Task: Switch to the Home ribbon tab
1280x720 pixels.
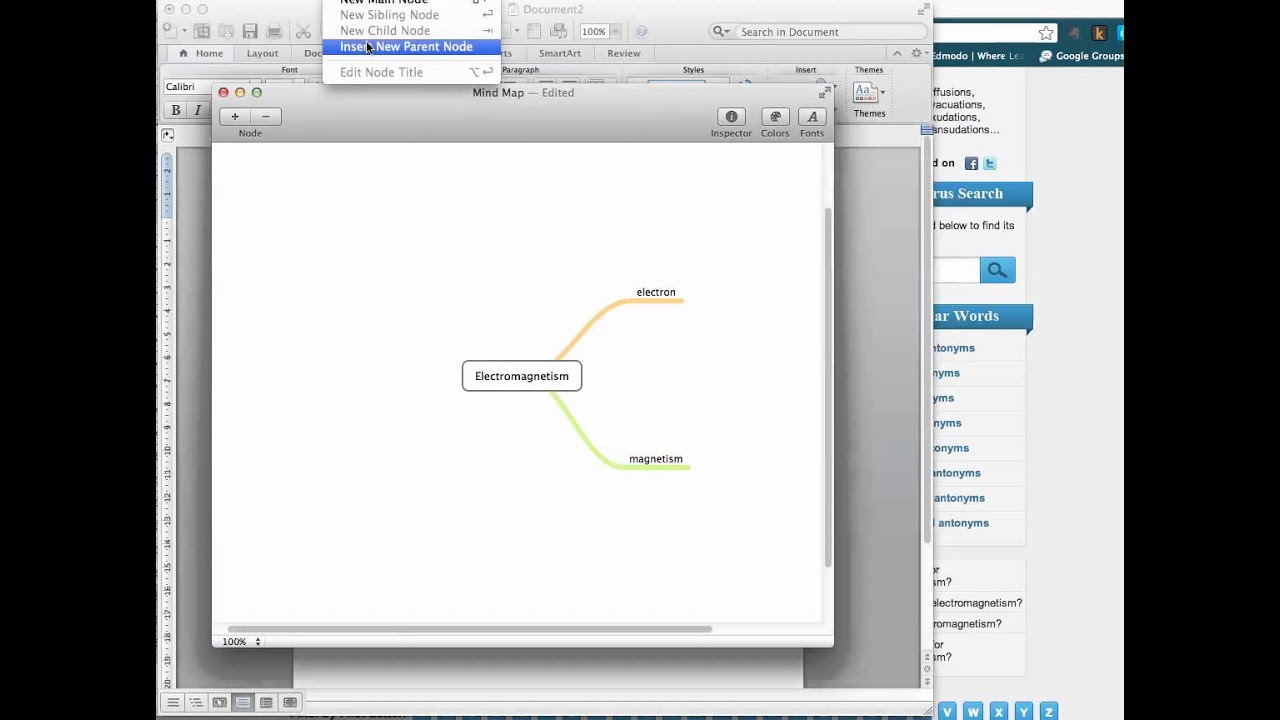Action: [200, 54]
